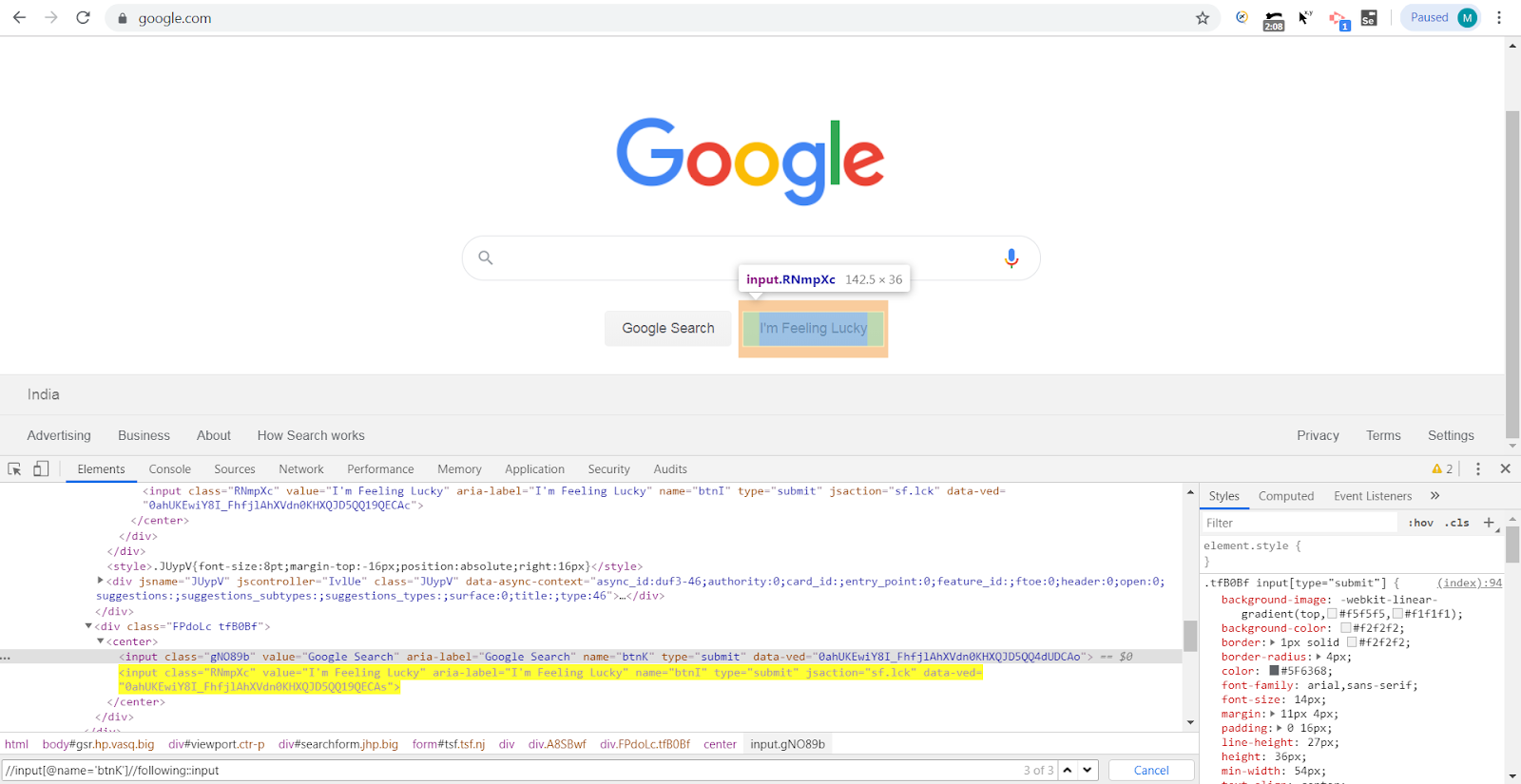This screenshot has height=784, width=1521.
Task: Show more Styles pane tabs chevron
Action: pos(1434,496)
